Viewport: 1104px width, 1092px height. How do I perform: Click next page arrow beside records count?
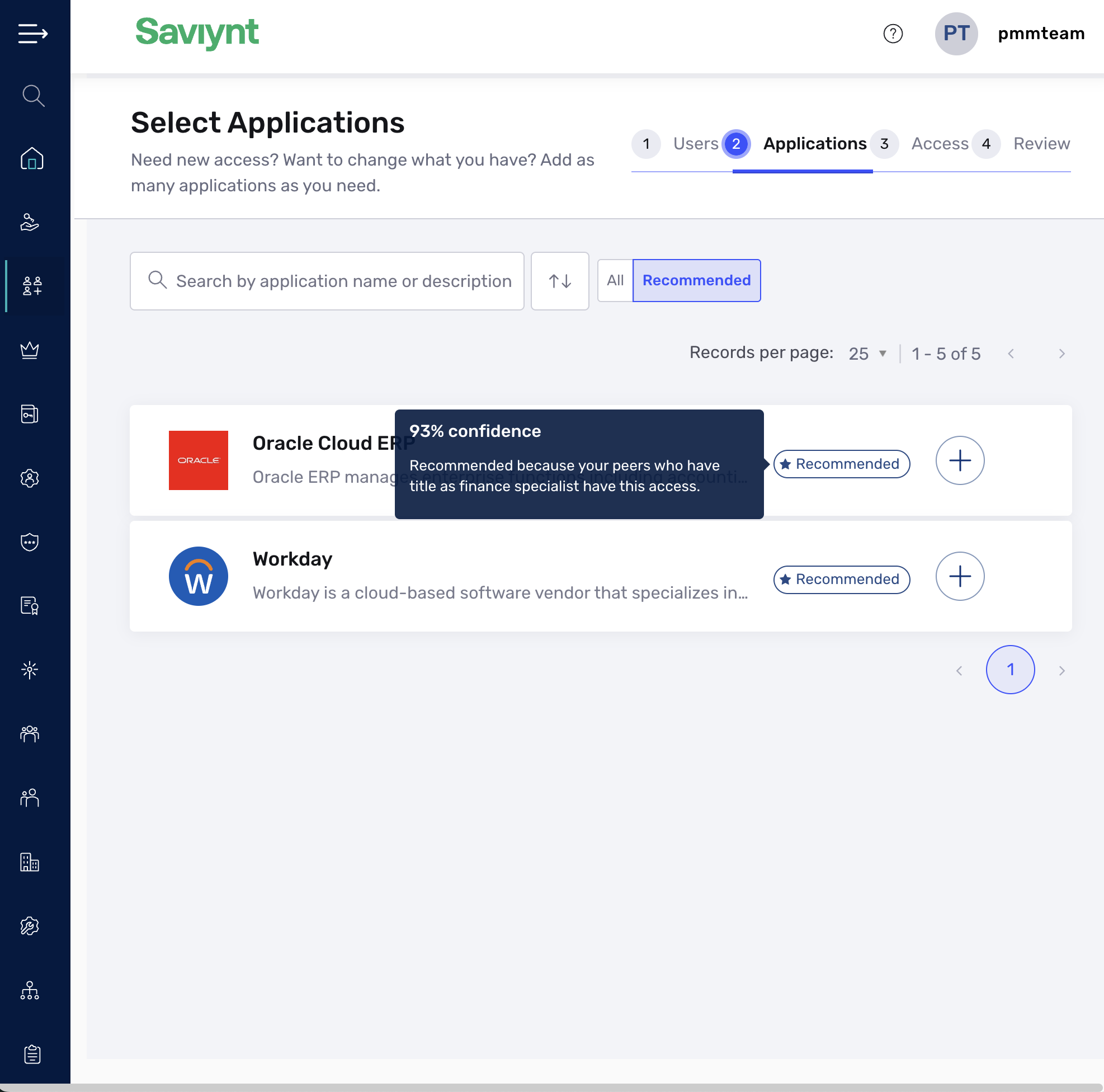pyautogui.click(x=1061, y=354)
